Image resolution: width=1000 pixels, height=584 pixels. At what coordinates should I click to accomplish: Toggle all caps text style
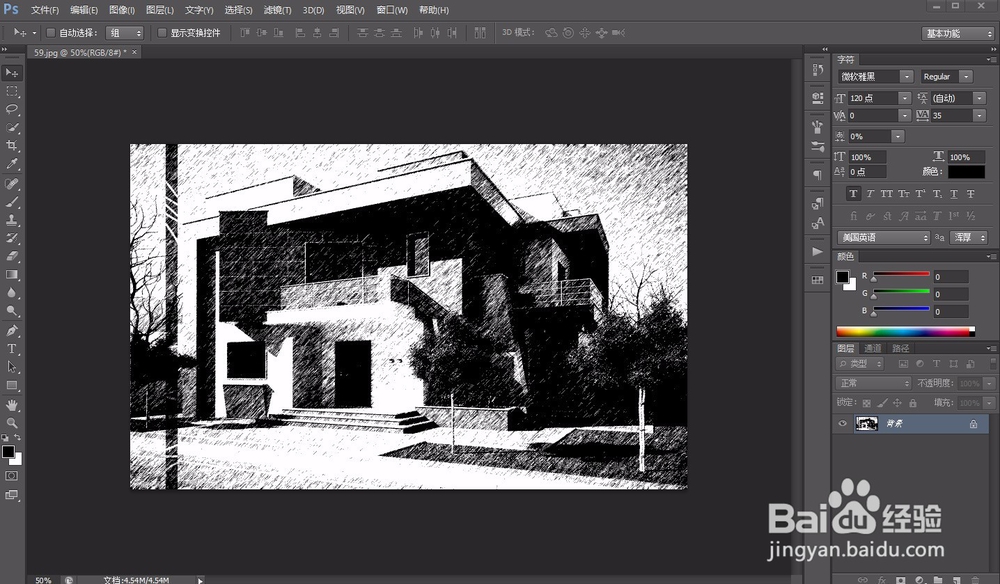[x=886, y=194]
